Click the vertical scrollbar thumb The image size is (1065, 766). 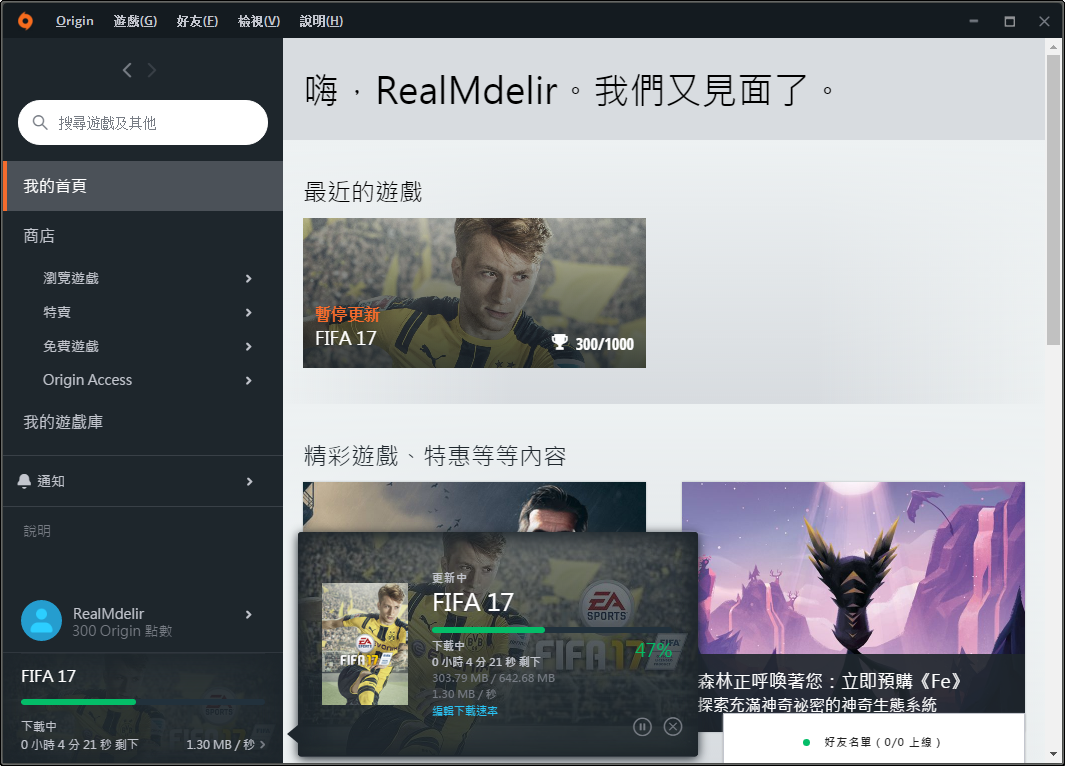pyautogui.click(x=1053, y=200)
